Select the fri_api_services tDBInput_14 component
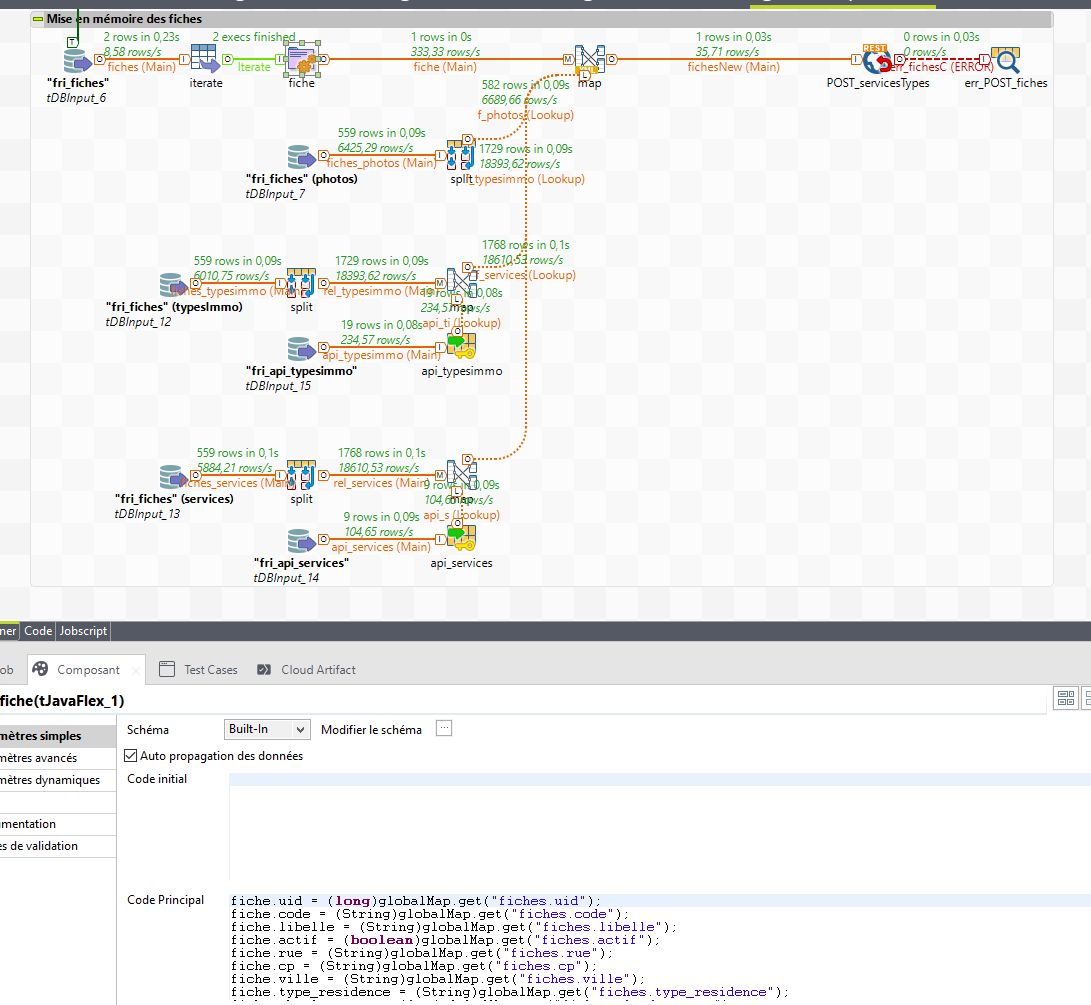The height and width of the screenshot is (1005, 1091). 301,541
